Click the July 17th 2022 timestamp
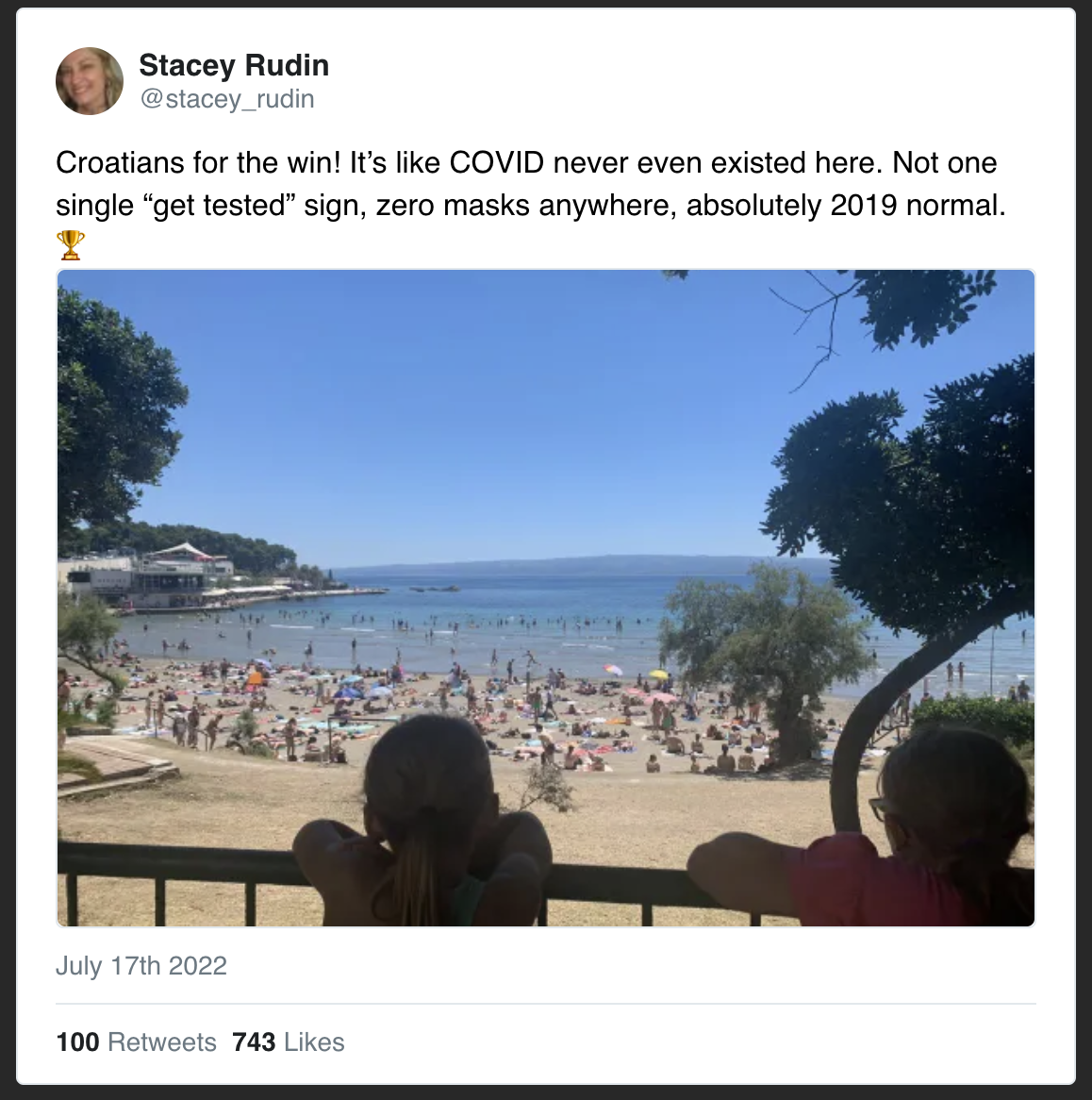Image resolution: width=1092 pixels, height=1100 pixels. 141,966
